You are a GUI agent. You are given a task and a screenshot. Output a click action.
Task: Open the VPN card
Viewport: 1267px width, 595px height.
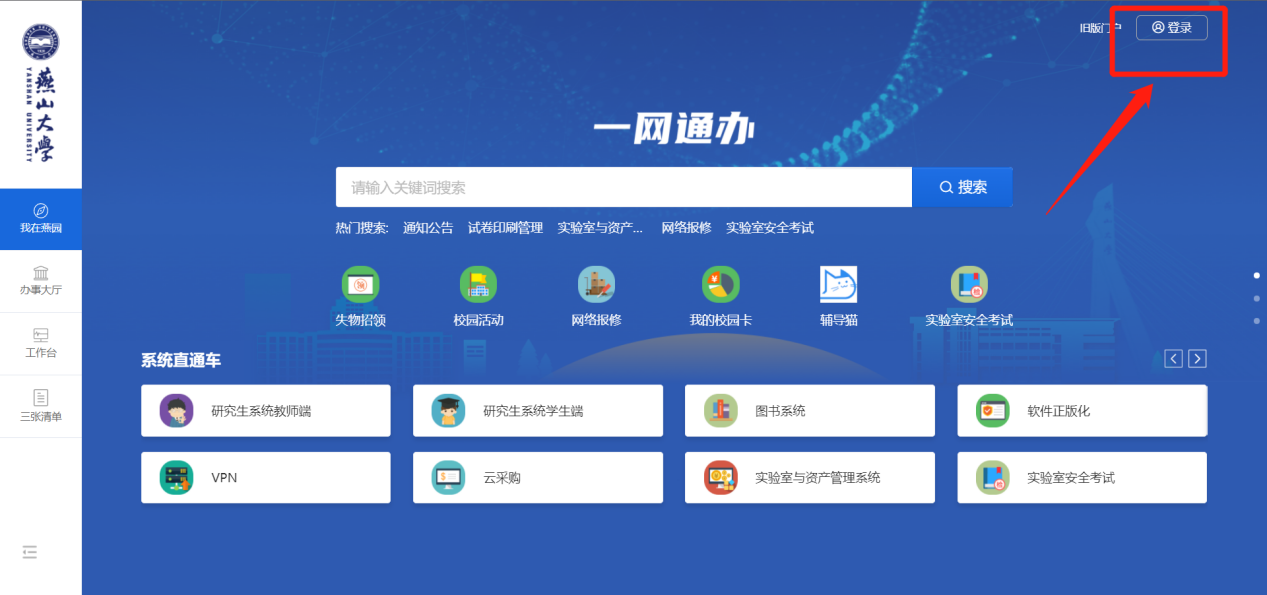(x=266, y=478)
